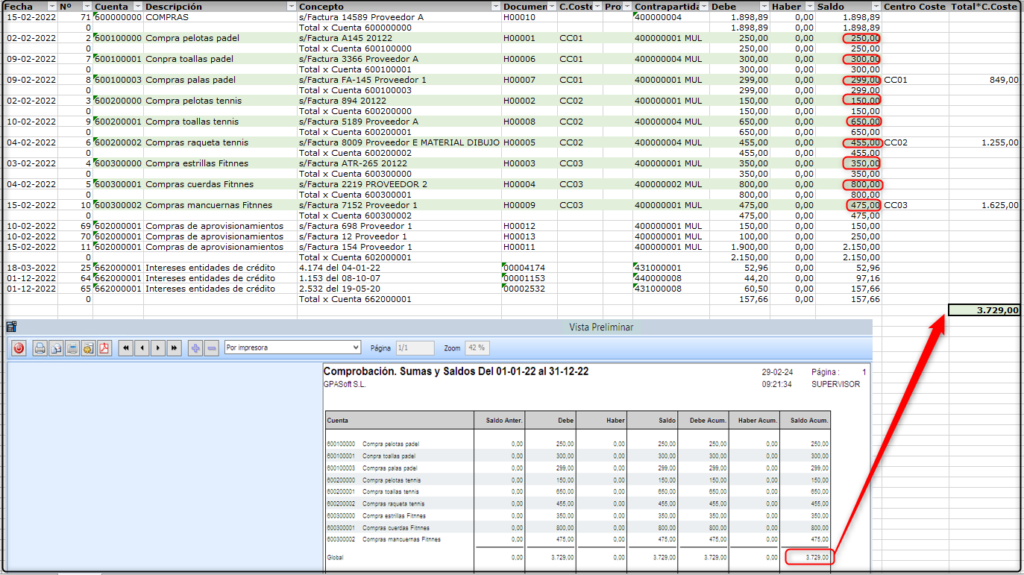1024x575 pixels.
Task: Open the Debe column filter dropdown
Action: 764,7
